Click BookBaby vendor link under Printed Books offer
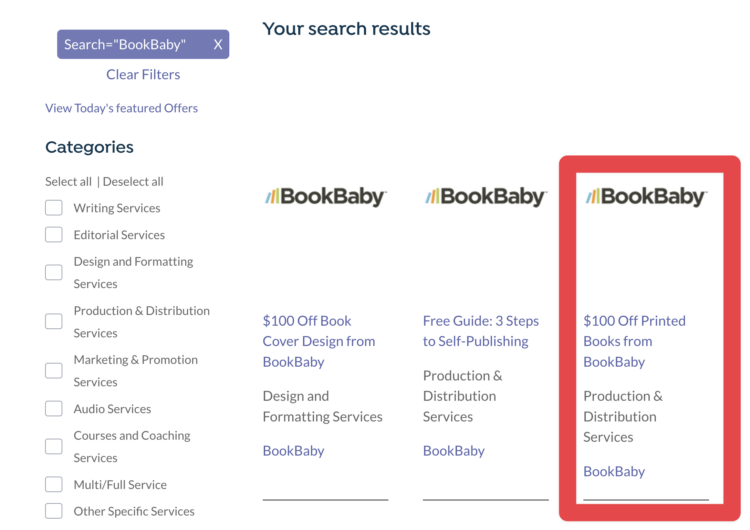 (614, 472)
